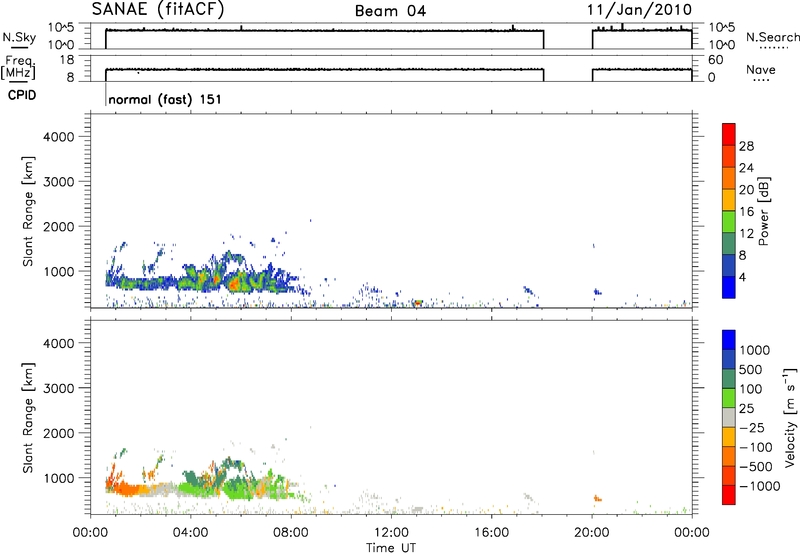The width and height of the screenshot is (800, 554).
Task: Click the 08:00 time tick label
Action: (291, 533)
